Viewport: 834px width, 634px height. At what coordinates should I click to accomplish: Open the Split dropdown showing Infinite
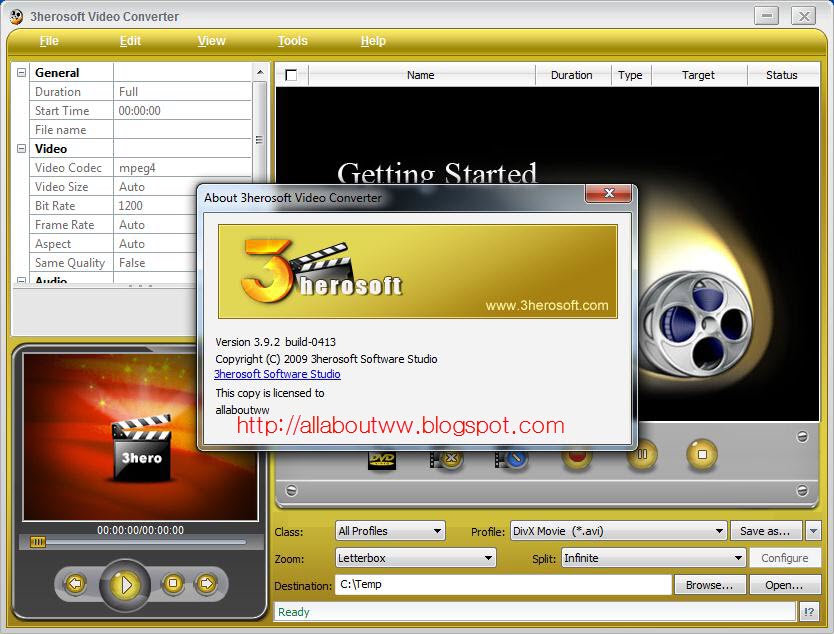(x=653, y=558)
